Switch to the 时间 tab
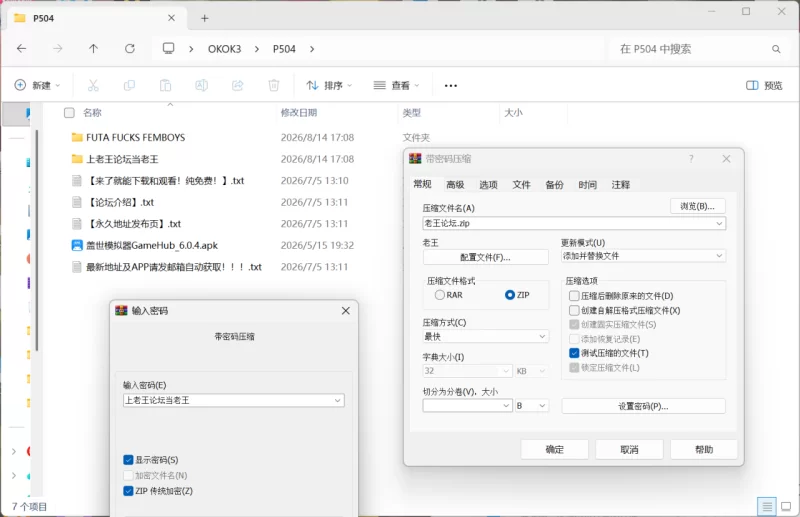Viewport: 800px width, 517px height. tap(587, 185)
